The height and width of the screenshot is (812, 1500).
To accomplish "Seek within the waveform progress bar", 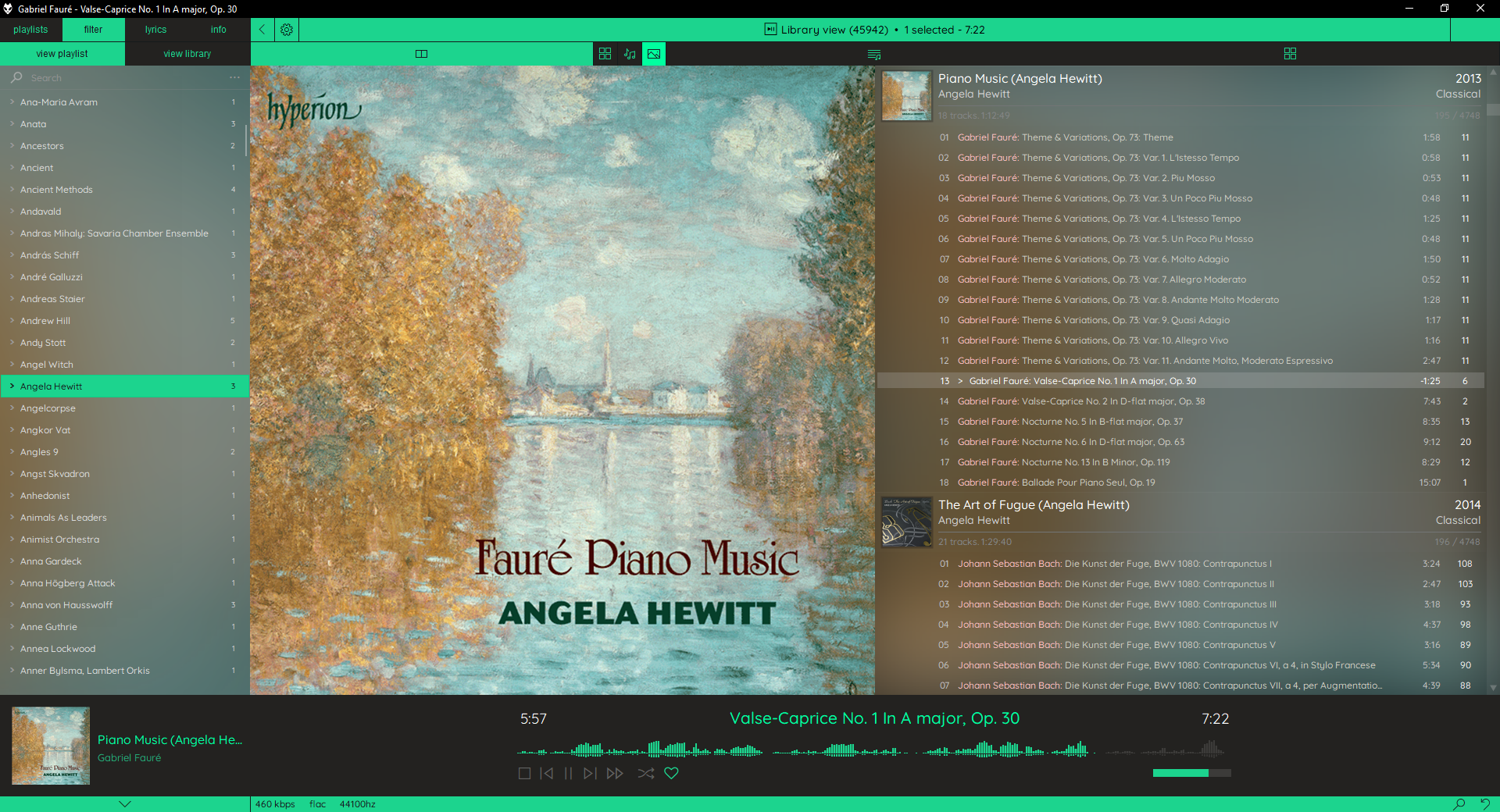I will click(x=870, y=750).
